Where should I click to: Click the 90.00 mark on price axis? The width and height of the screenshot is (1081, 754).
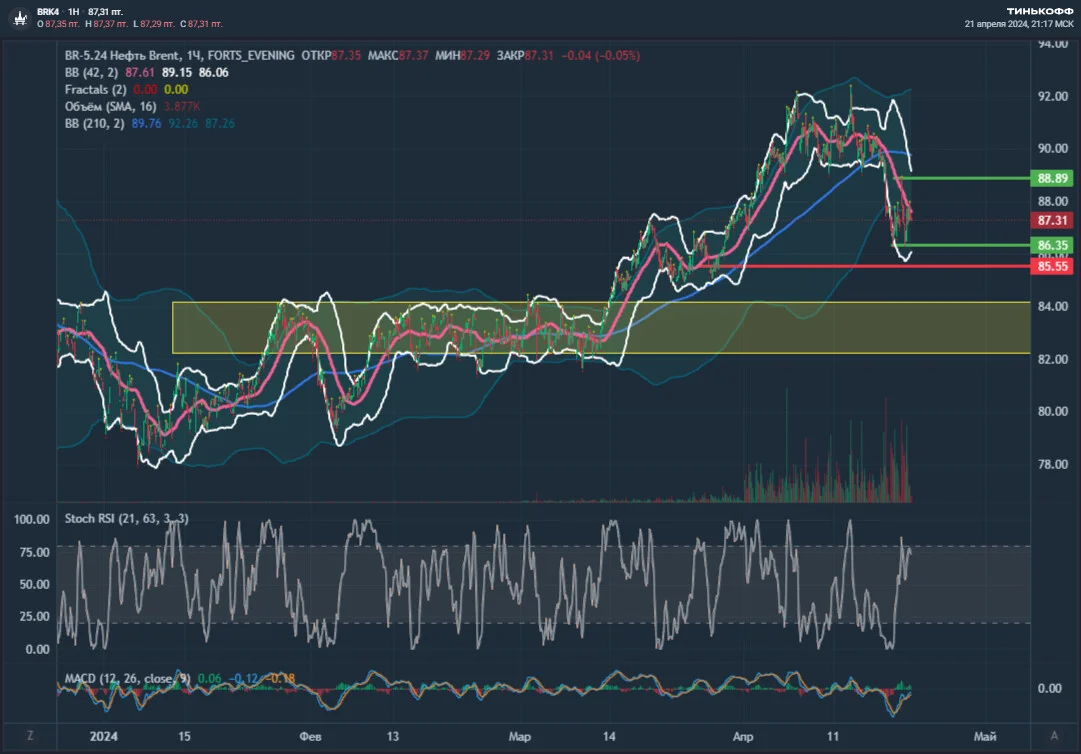1053,148
